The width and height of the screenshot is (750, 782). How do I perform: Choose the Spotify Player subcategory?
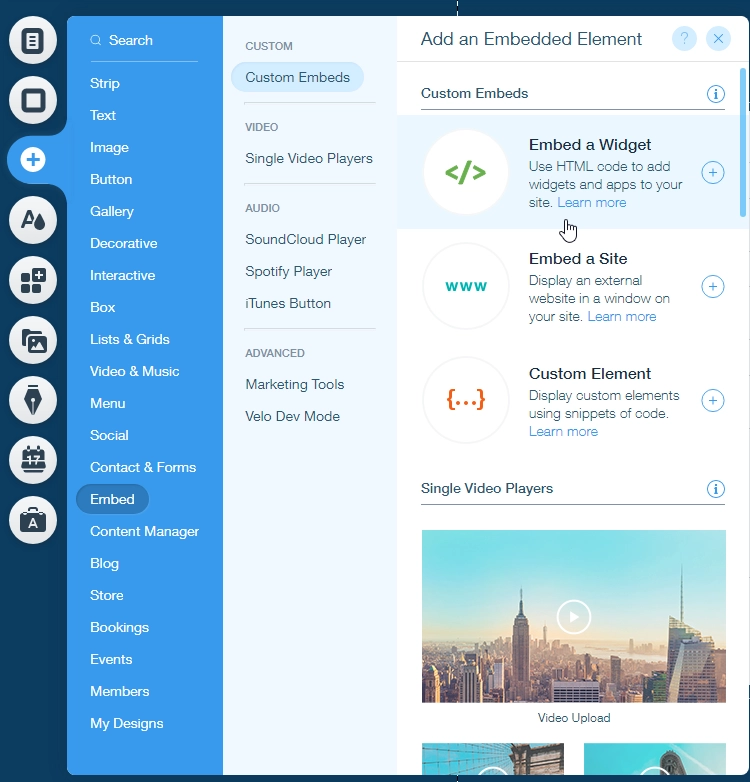(x=288, y=272)
